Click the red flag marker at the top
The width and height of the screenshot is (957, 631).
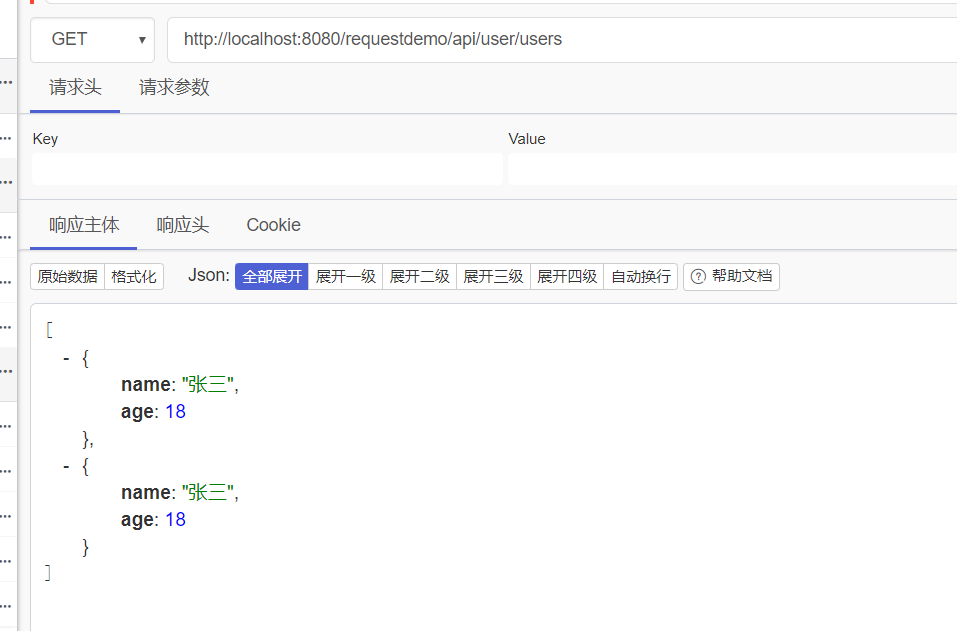pyautogui.click(x=30, y=5)
